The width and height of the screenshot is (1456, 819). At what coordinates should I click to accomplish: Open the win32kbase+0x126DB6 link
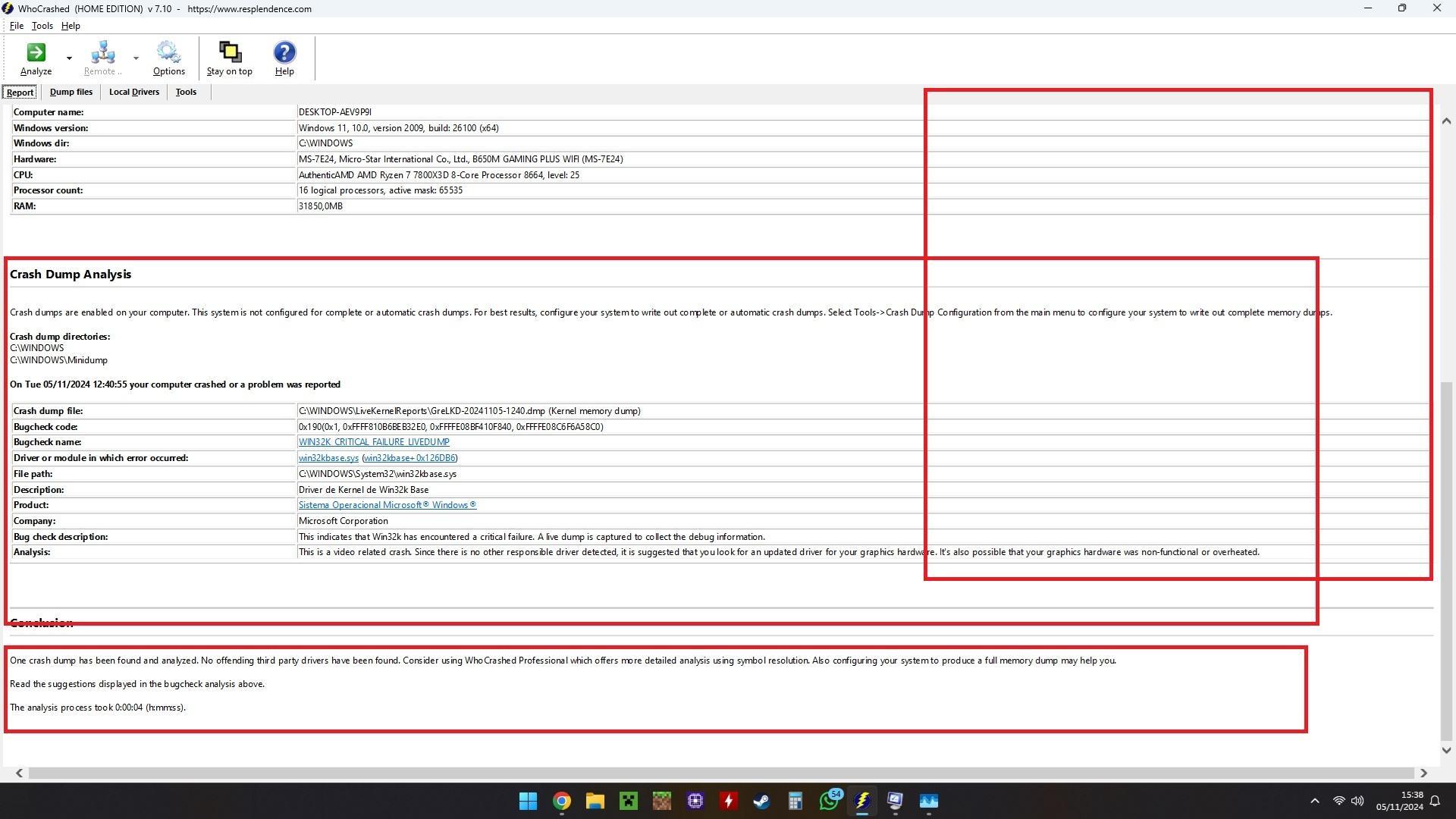(x=409, y=458)
